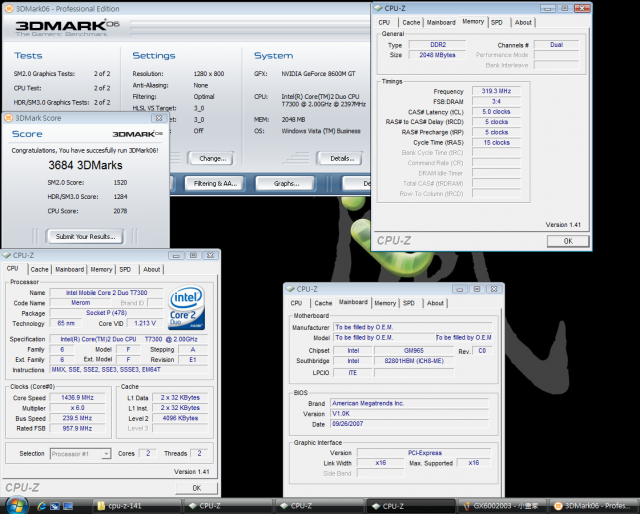
Task: Close the 3DMark Score window
Action: [159, 118]
